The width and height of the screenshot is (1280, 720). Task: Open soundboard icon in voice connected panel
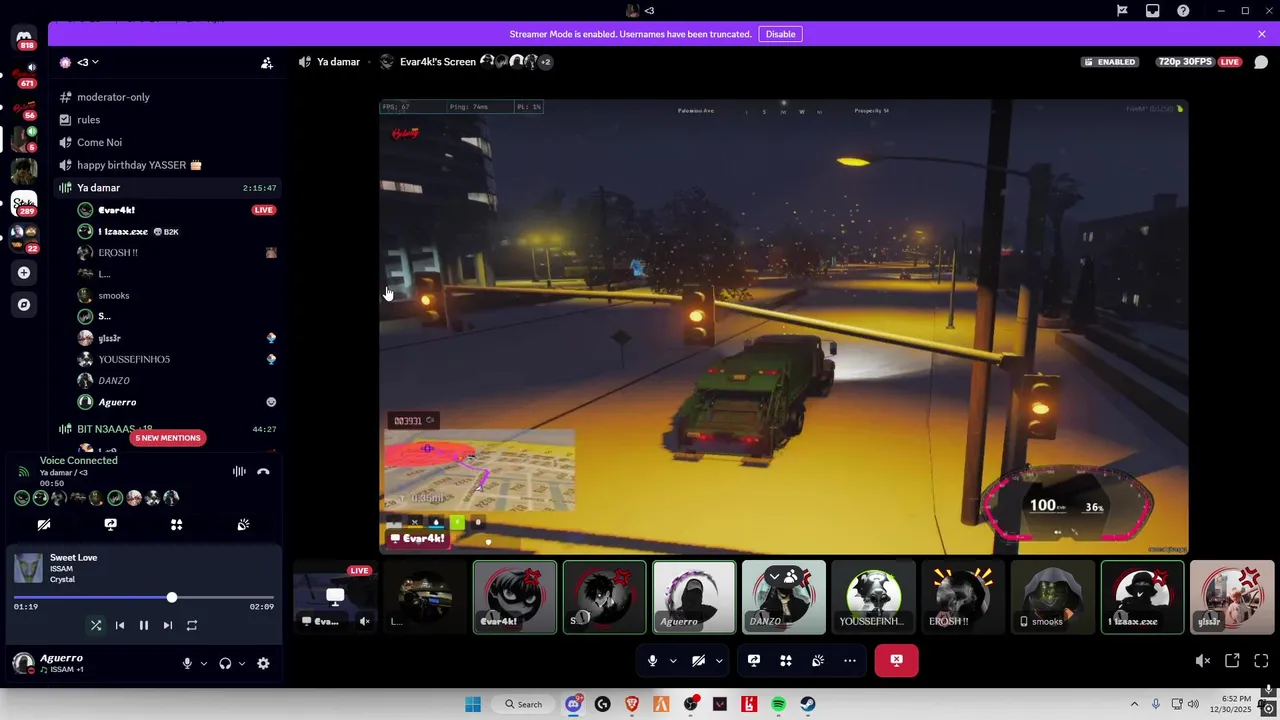click(x=243, y=524)
